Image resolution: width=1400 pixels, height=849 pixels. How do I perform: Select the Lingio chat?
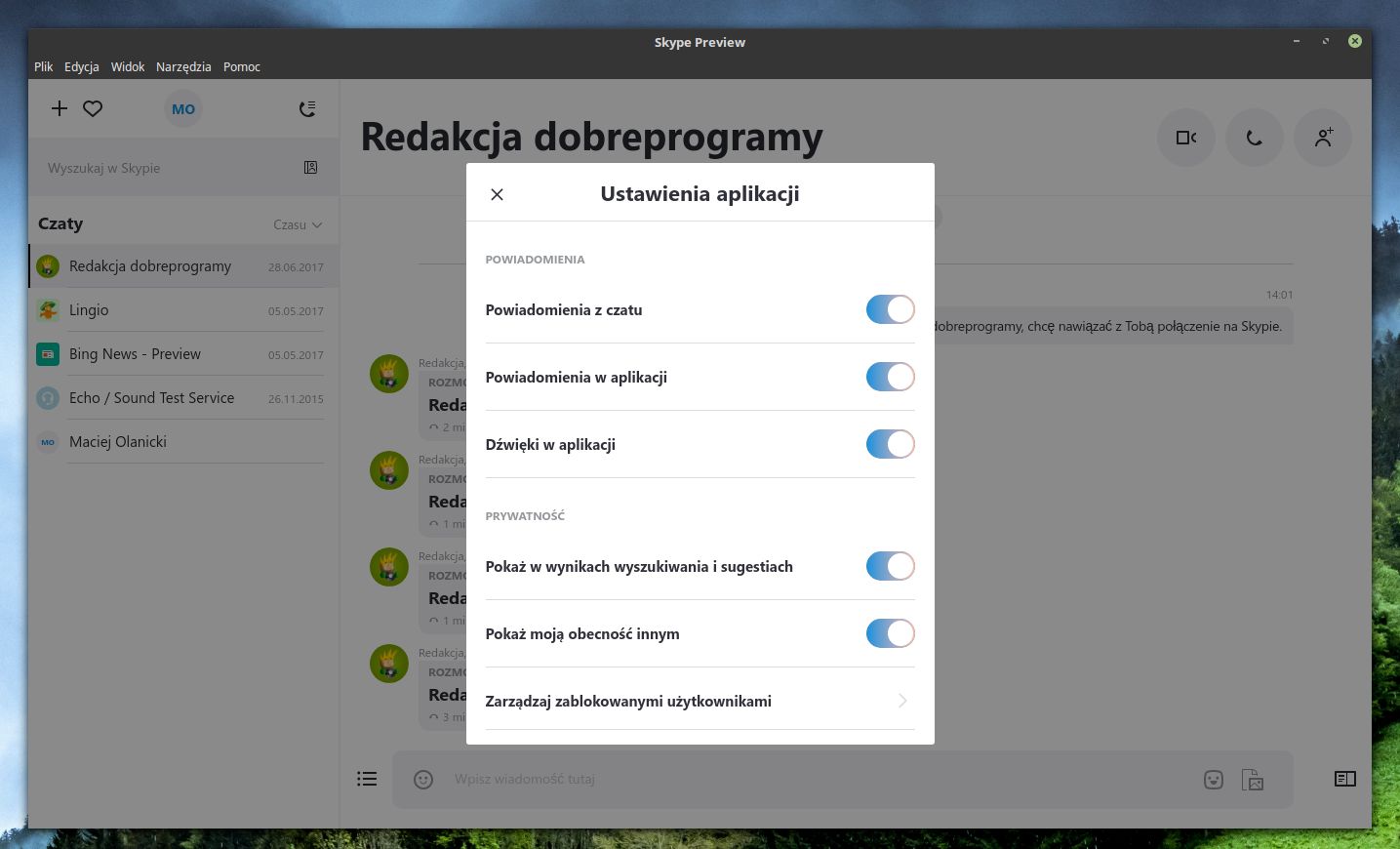(x=184, y=309)
